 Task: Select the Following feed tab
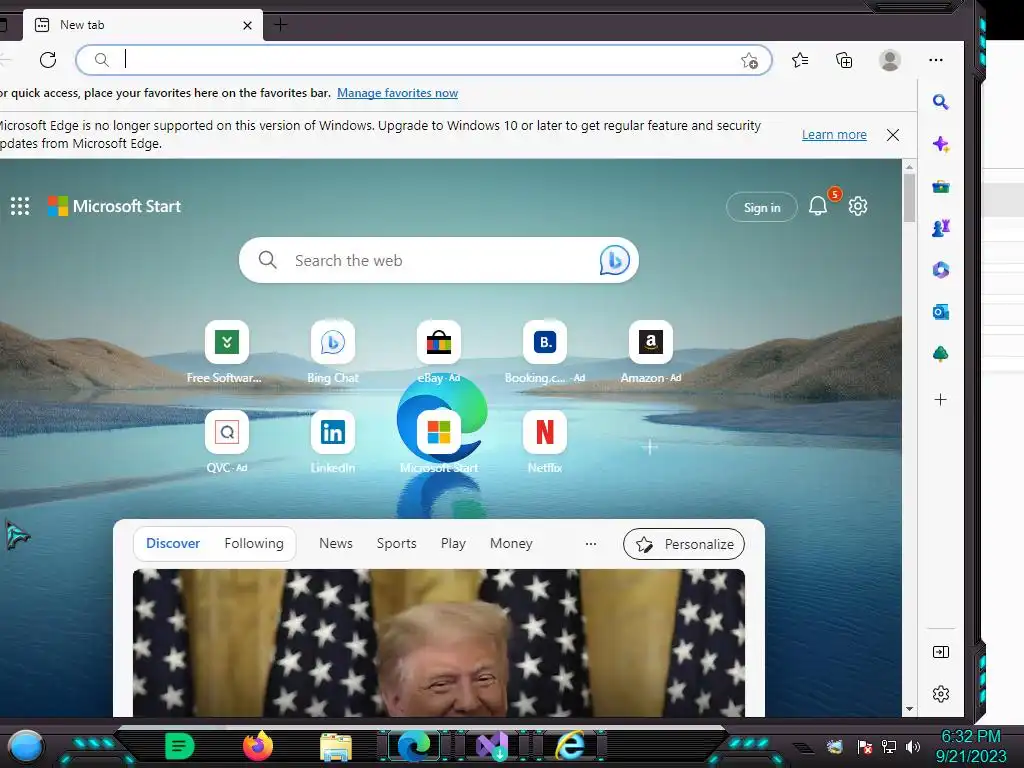pos(253,543)
